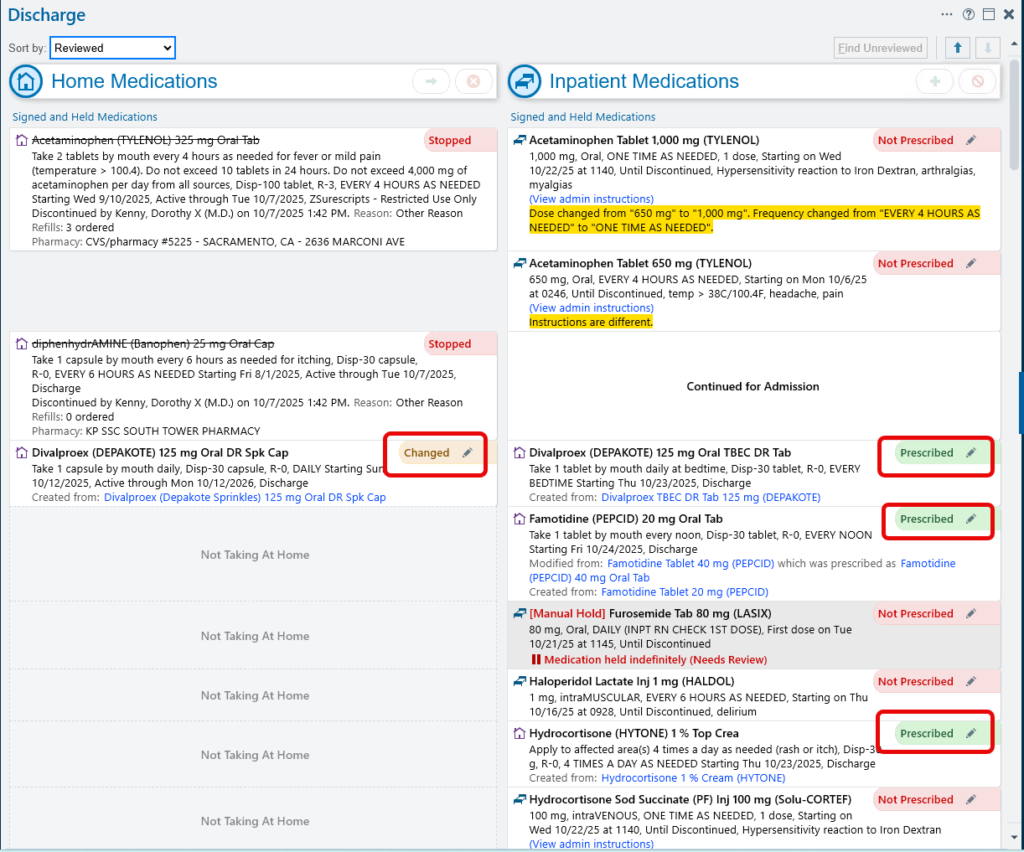Viewport: 1024px width, 852px height.
Task: Click the green plus button for Inpatient Medications
Action: coord(935,82)
